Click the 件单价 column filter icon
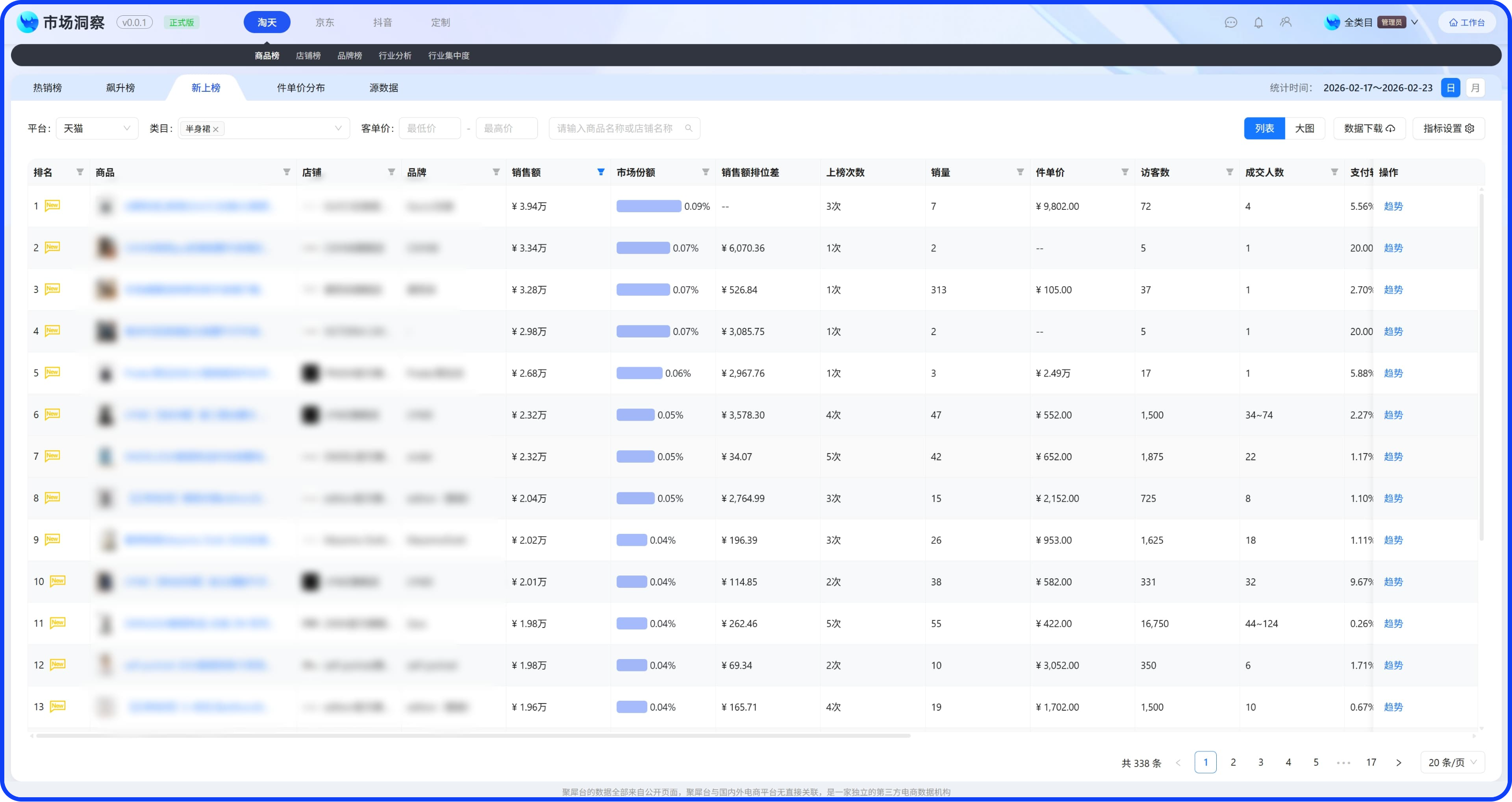This screenshot has width=1512, height=802. [1125, 172]
